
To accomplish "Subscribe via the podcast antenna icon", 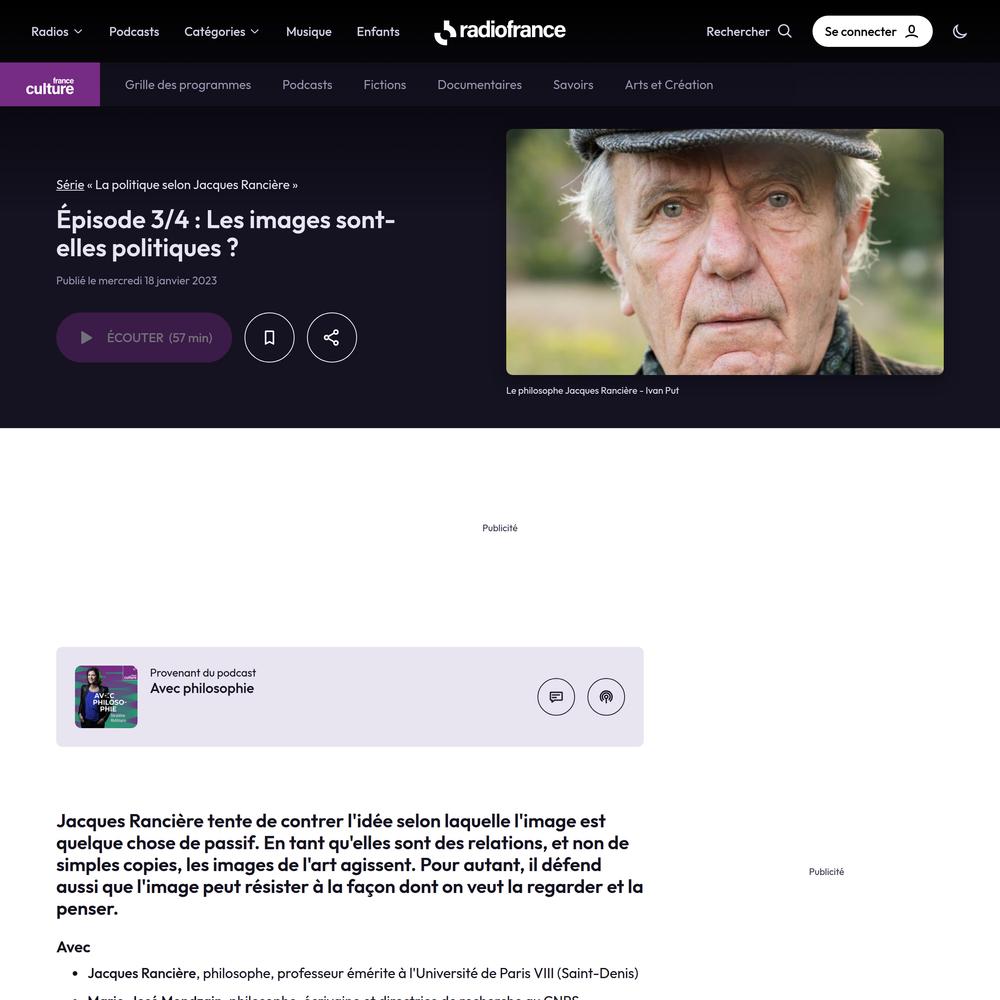I will click(x=606, y=696).
